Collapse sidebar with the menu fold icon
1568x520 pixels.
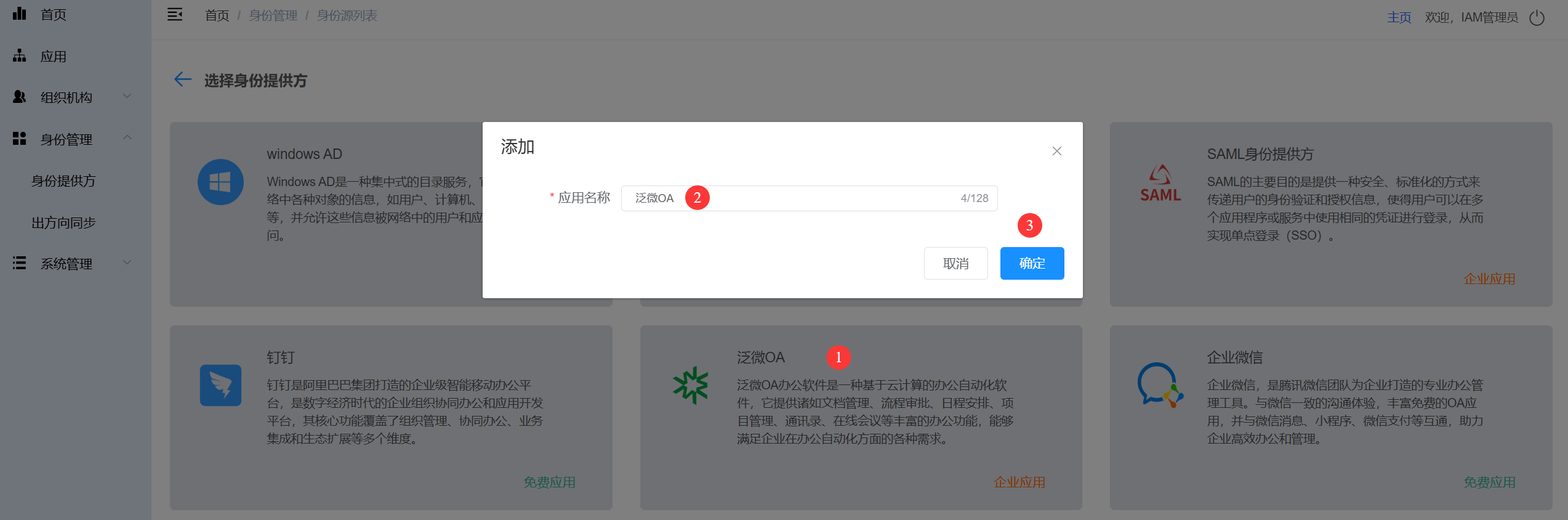pos(175,15)
